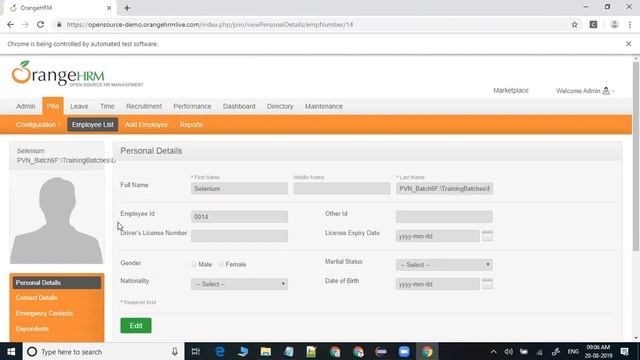Open File Explorer from the taskbar
This screenshot has height=360, width=640.
coord(266,351)
